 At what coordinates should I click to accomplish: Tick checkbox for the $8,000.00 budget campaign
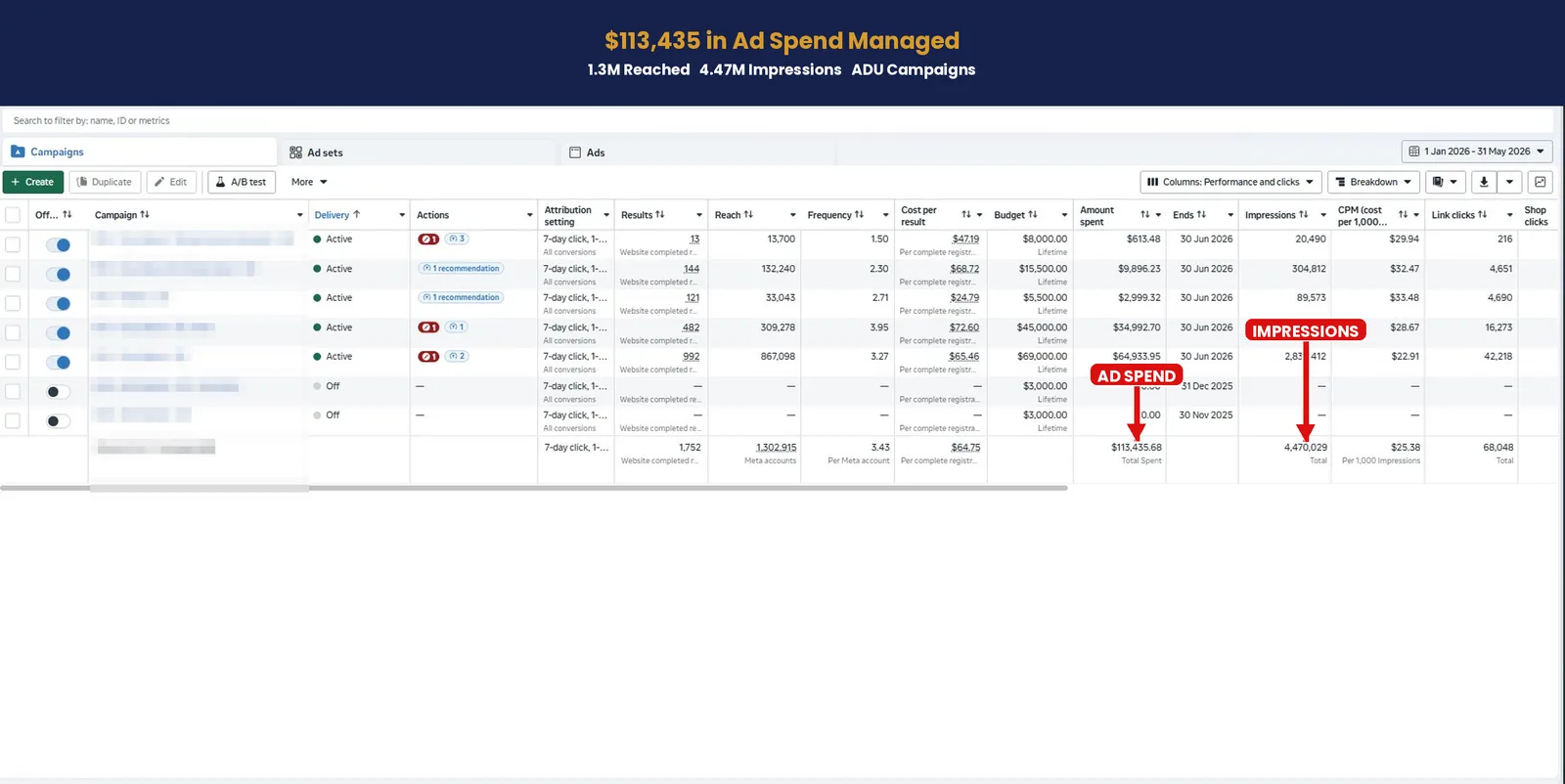pos(13,244)
